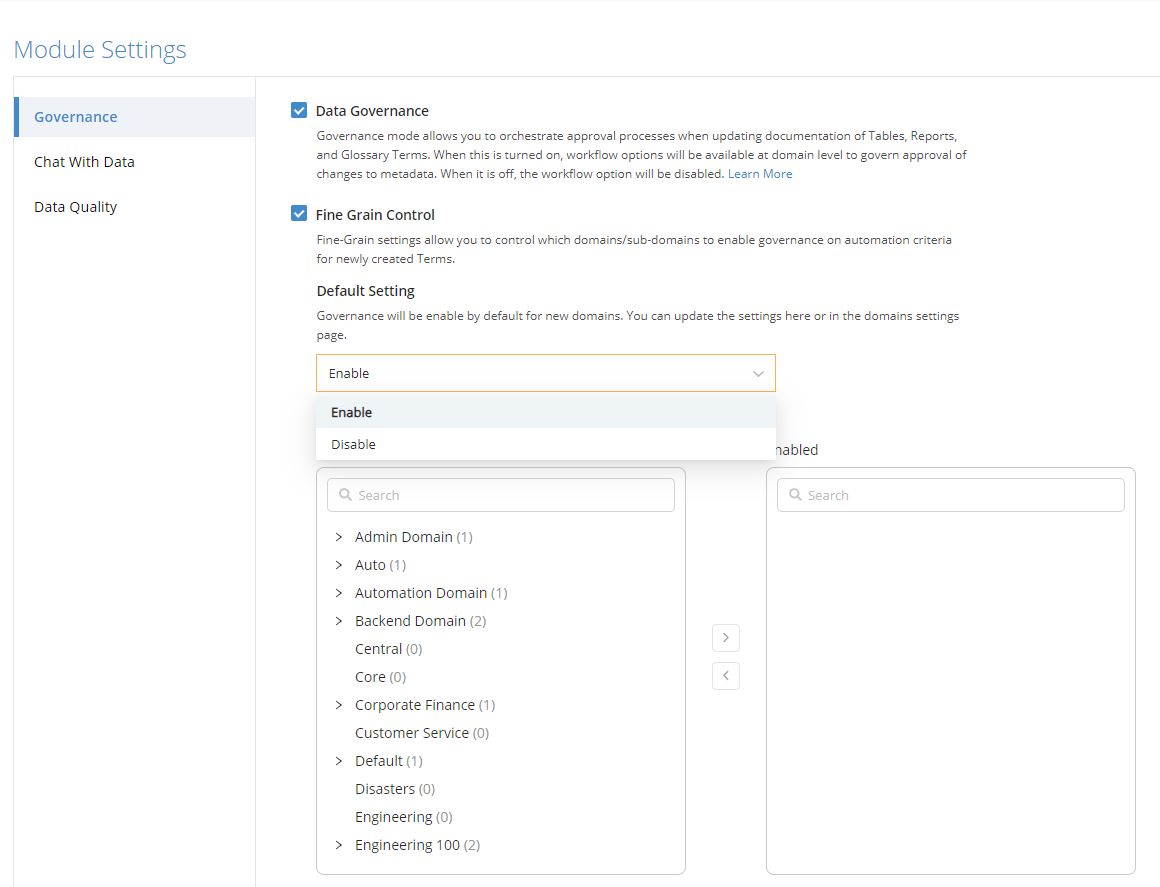The width and height of the screenshot is (1160, 887).
Task: Select Automation Domain (1) row
Action: (431, 593)
